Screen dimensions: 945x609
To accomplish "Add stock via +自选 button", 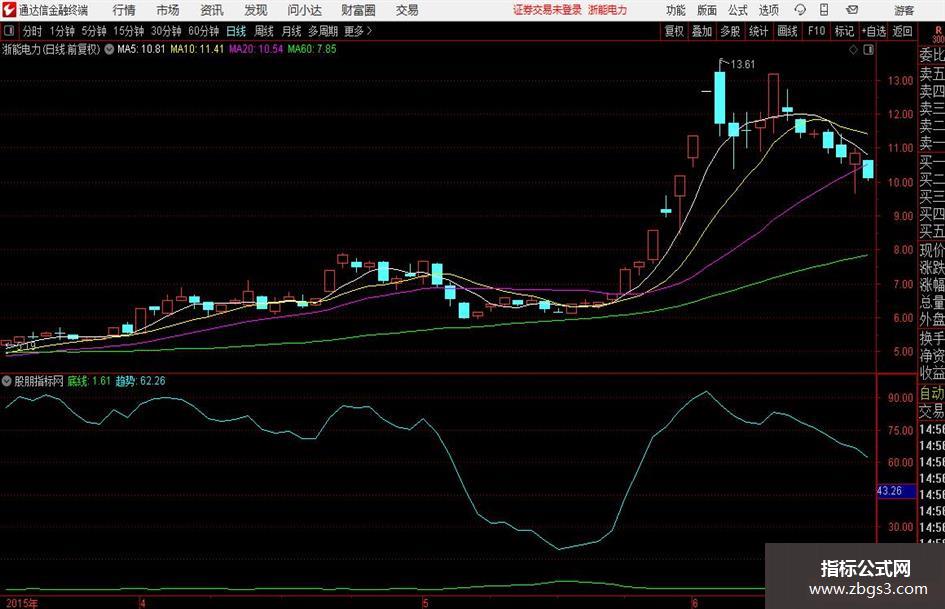I will 873,31.
